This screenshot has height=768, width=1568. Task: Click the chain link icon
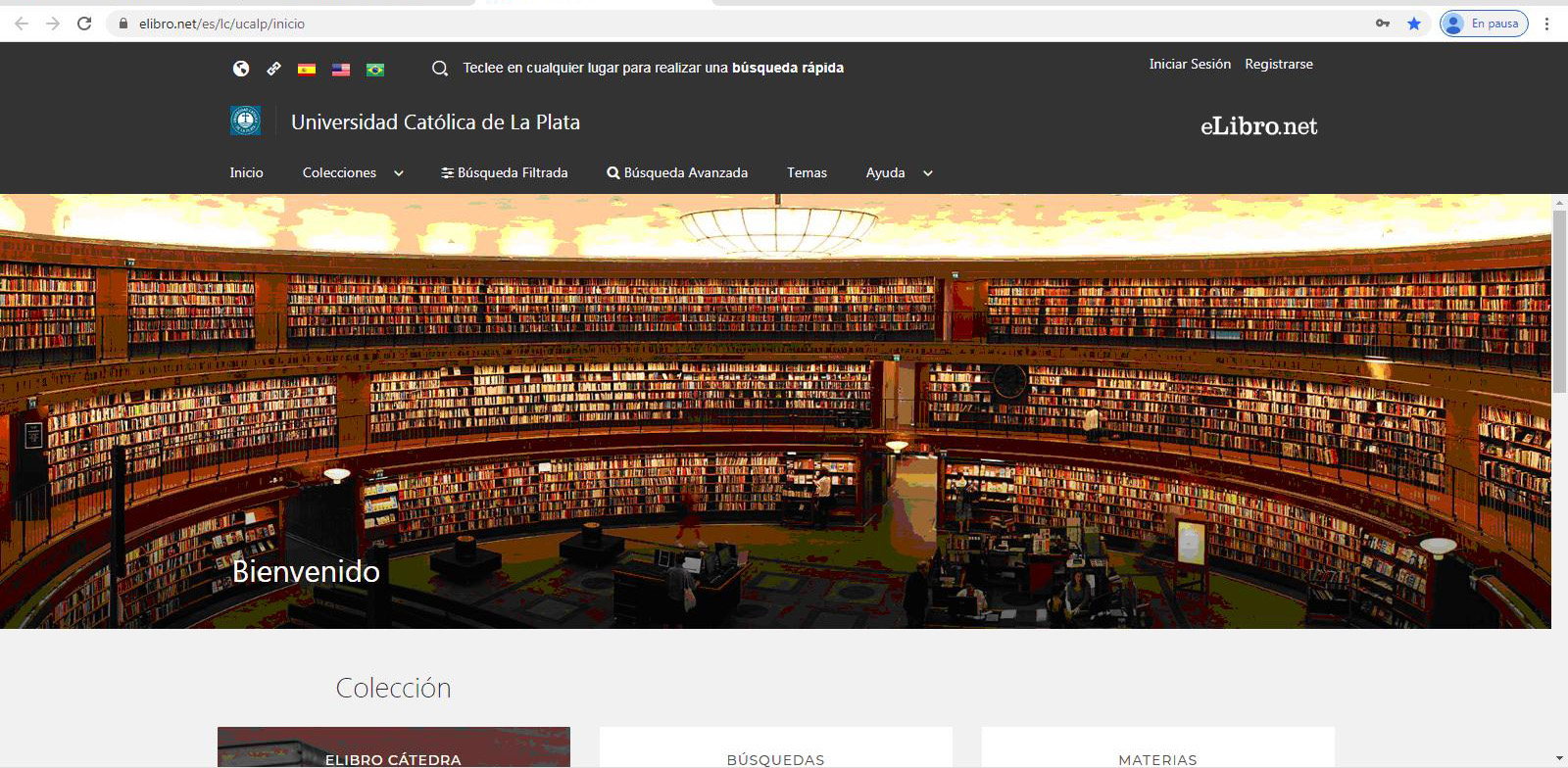[x=274, y=69]
